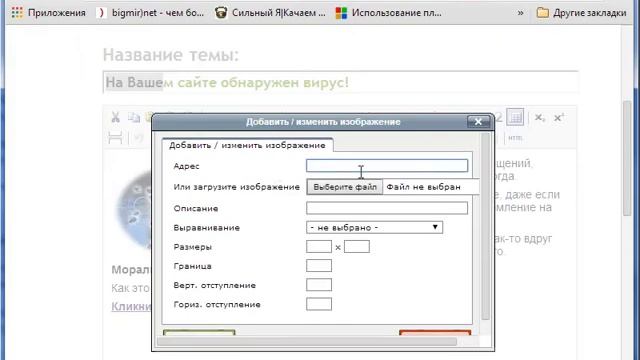Screen dimensions: 640x360
Task: Open the Другие закладки bookmarks folder
Action: click(581, 13)
